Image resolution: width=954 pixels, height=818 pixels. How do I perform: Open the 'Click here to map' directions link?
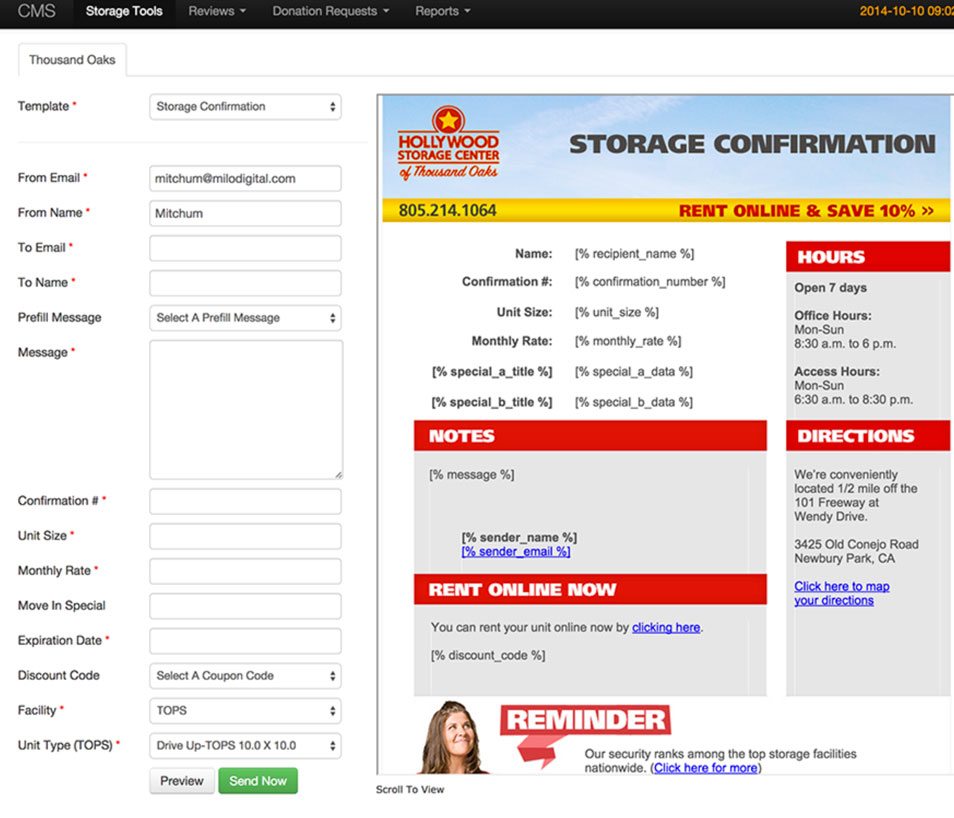point(841,587)
